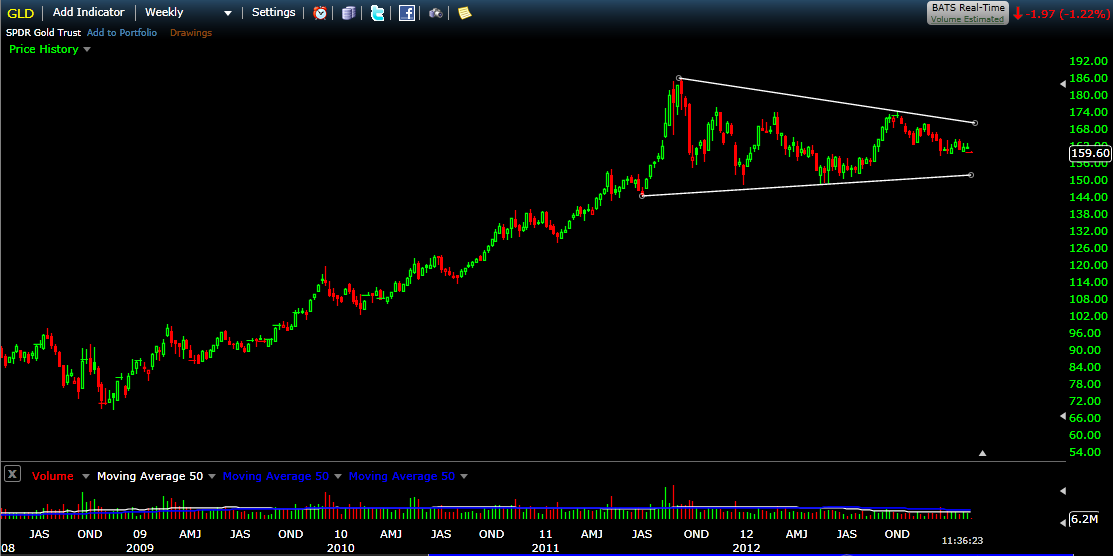Click the 192.00 price axis label
The image size is (1113, 556).
1088,61
